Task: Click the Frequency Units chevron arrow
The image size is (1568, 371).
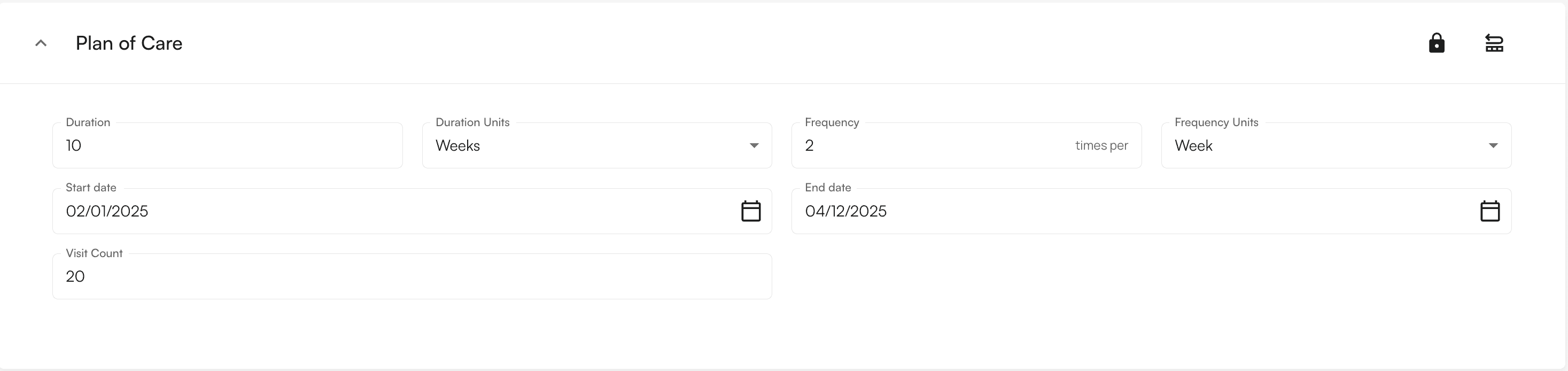Action: [x=1494, y=145]
